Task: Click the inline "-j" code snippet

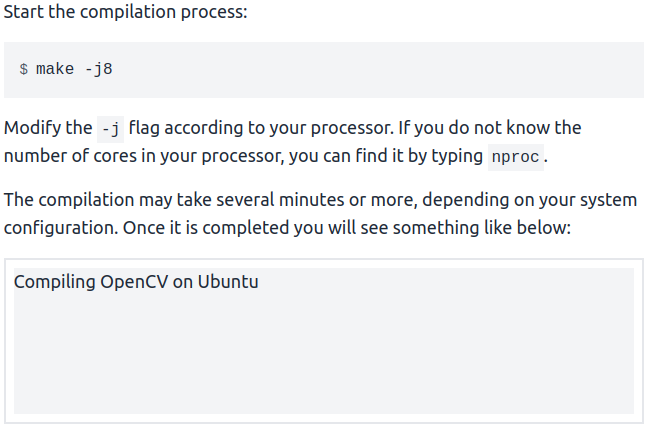Action: point(110,129)
